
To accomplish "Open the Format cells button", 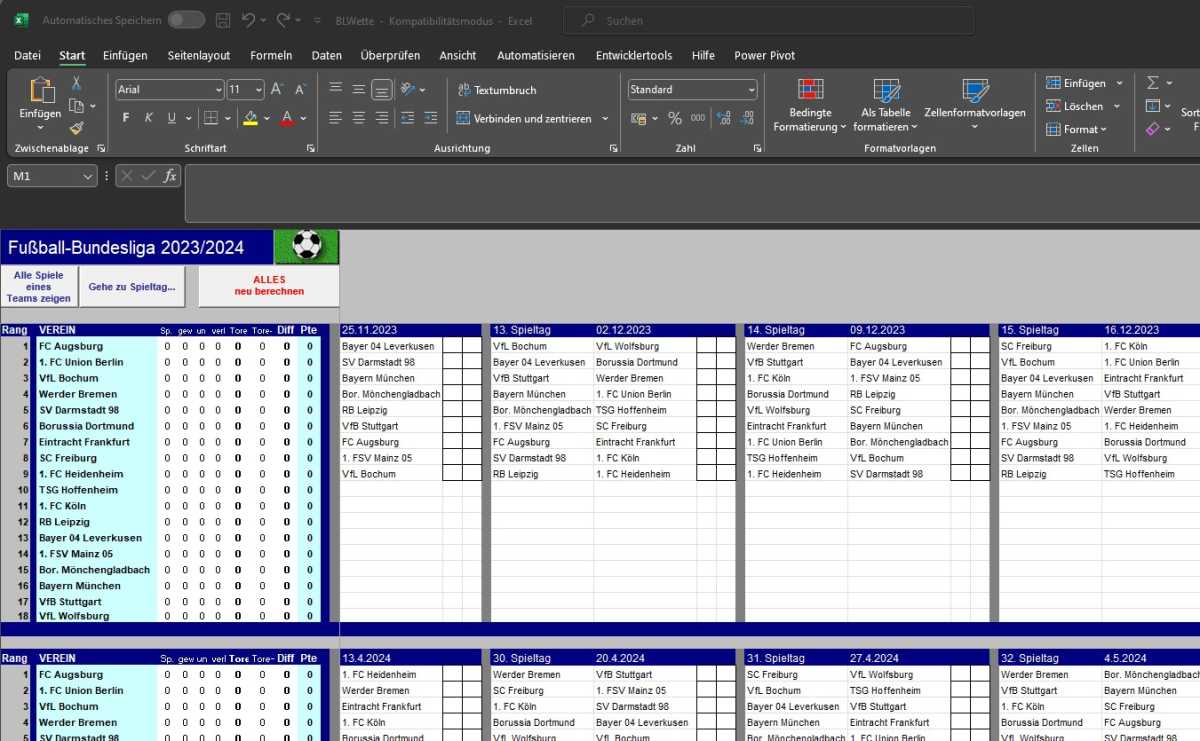I will [1078, 129].
